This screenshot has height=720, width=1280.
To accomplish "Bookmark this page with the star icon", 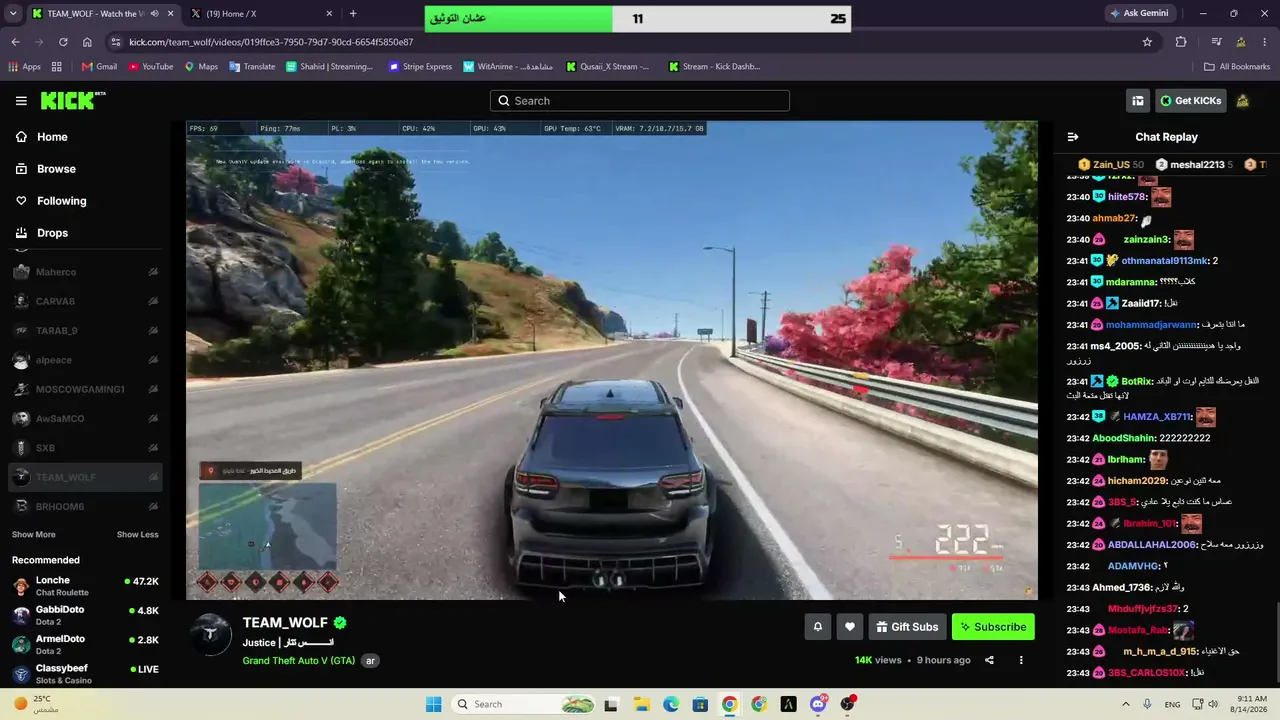I will tap(1147, 42).
